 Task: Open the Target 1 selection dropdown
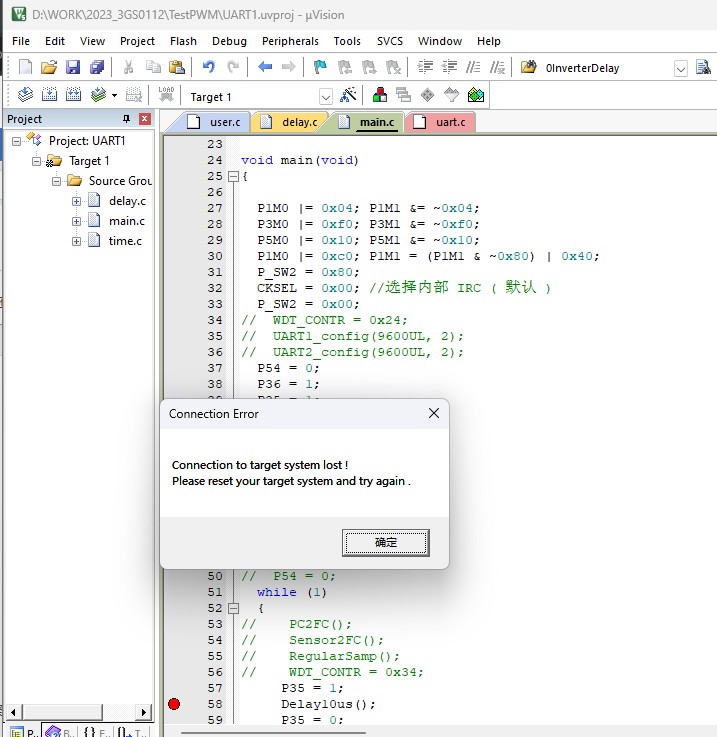(326, 97)
